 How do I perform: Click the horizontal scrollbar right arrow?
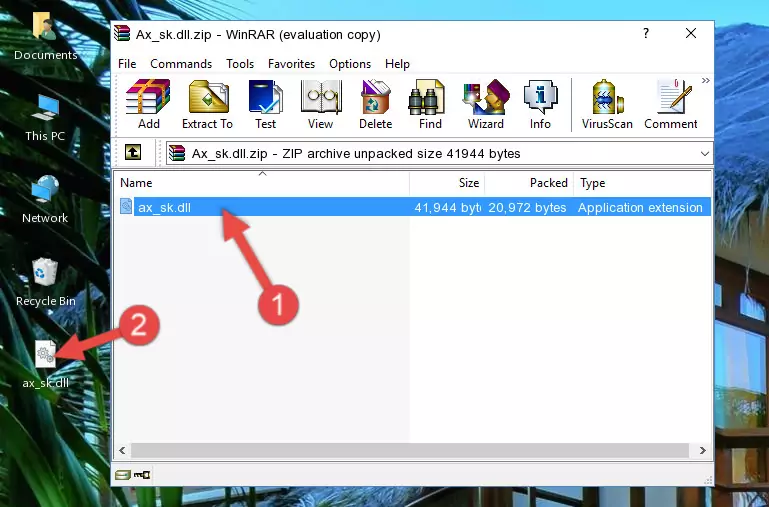pos(703,450)
